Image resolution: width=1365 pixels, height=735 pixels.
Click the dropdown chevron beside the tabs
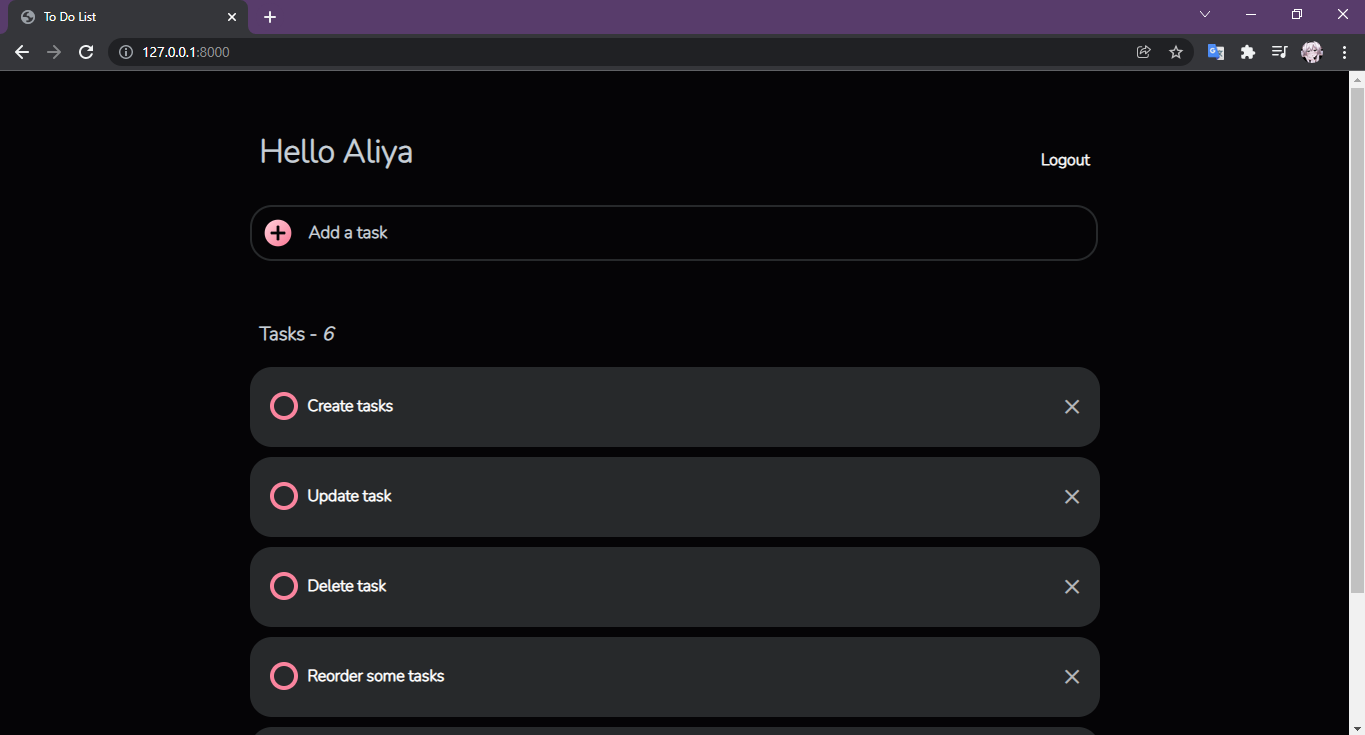tap(1204, 14)
